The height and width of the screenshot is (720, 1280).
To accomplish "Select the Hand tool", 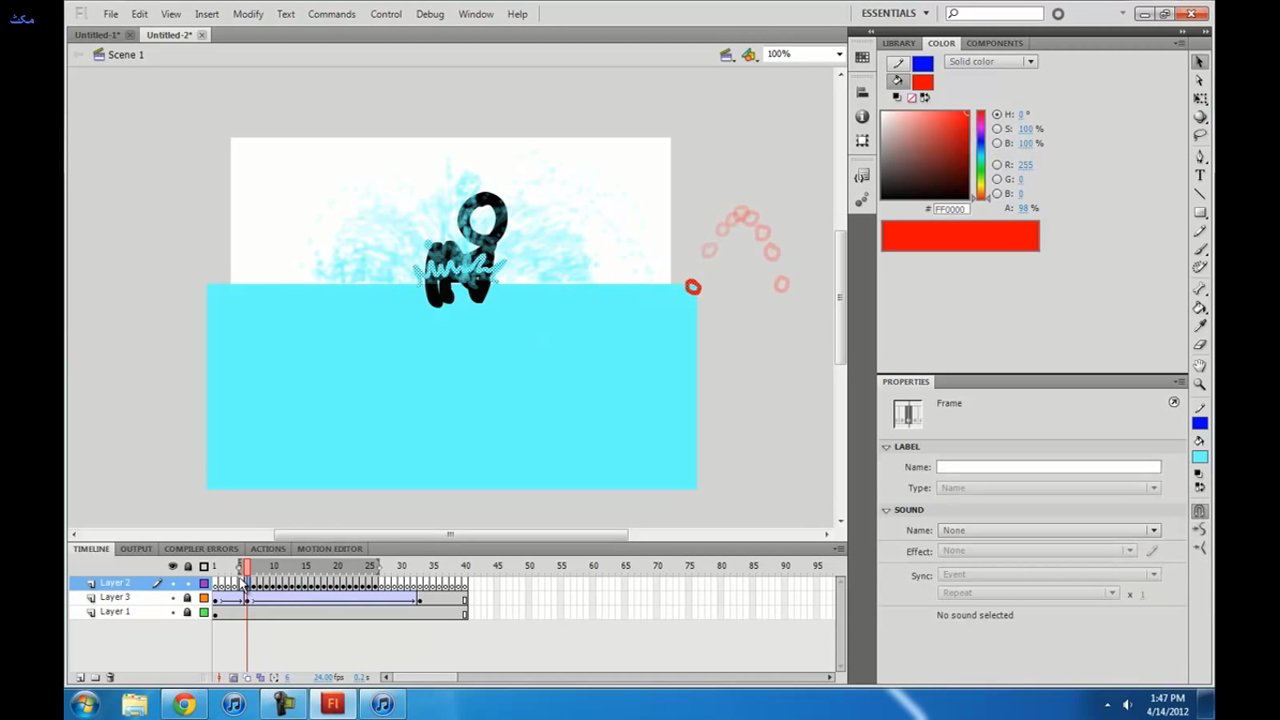I will [1200, 366].
